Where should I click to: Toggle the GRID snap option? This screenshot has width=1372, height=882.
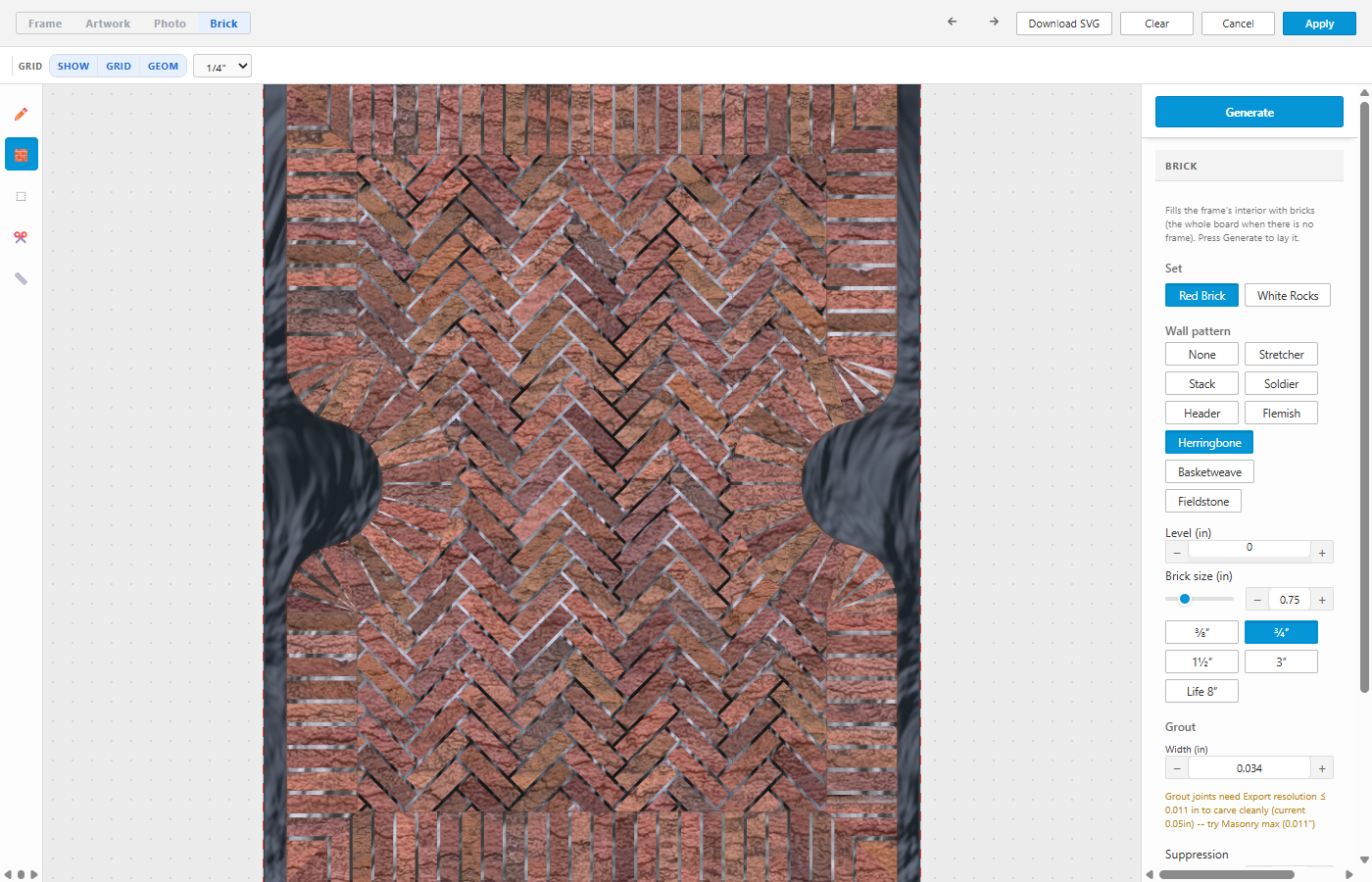tap(119, 66)
